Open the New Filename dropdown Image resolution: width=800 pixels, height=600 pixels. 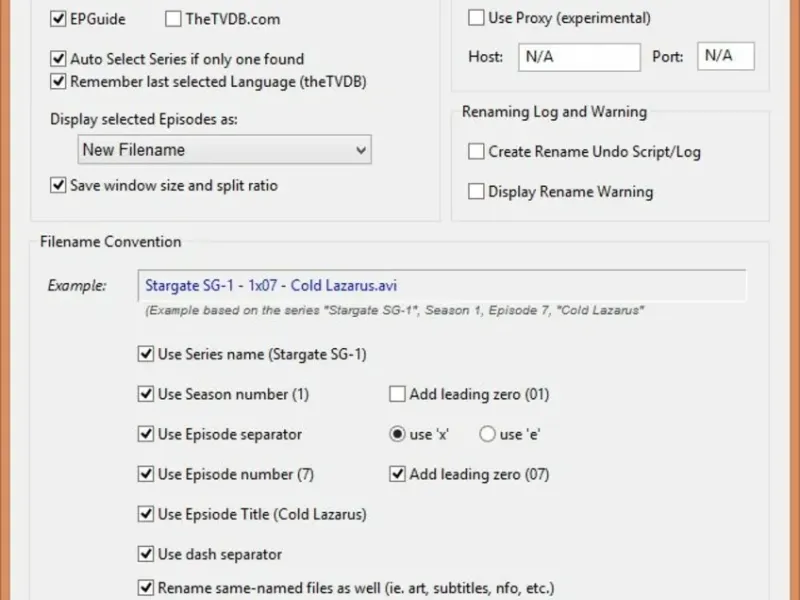pyautogui.click(x=224, y=149)
